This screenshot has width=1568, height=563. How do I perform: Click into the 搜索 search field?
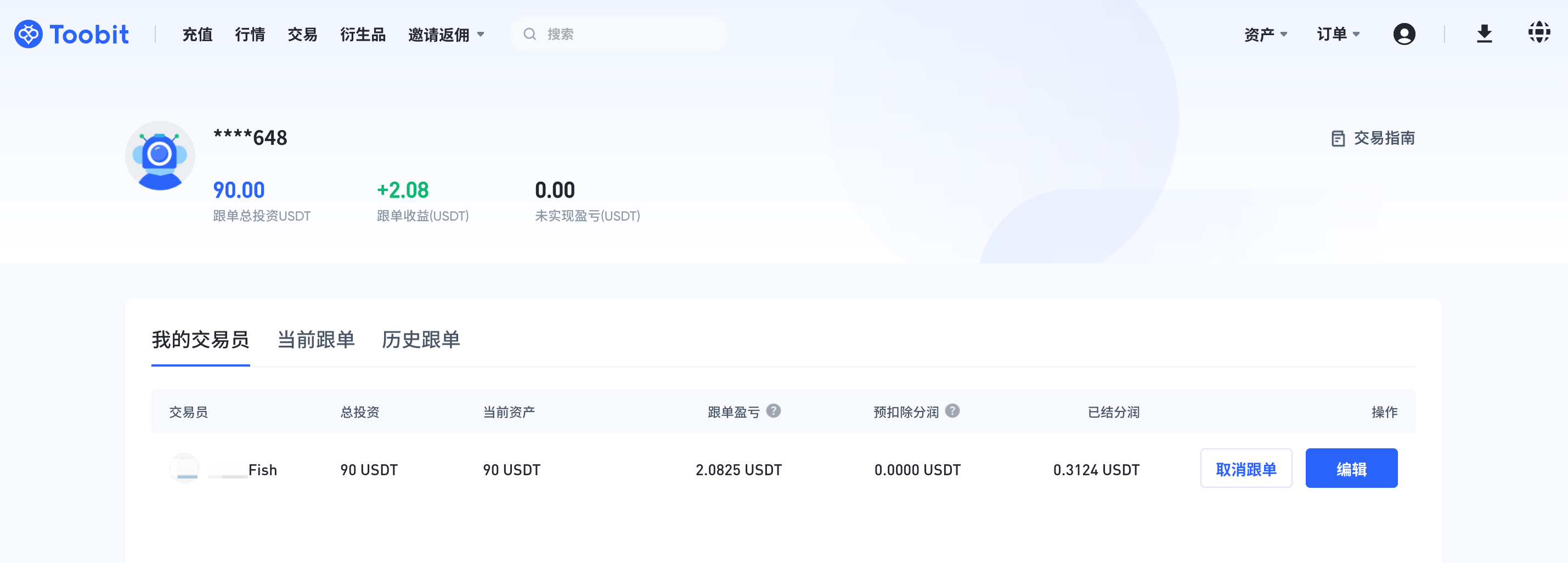click(627, 34)
